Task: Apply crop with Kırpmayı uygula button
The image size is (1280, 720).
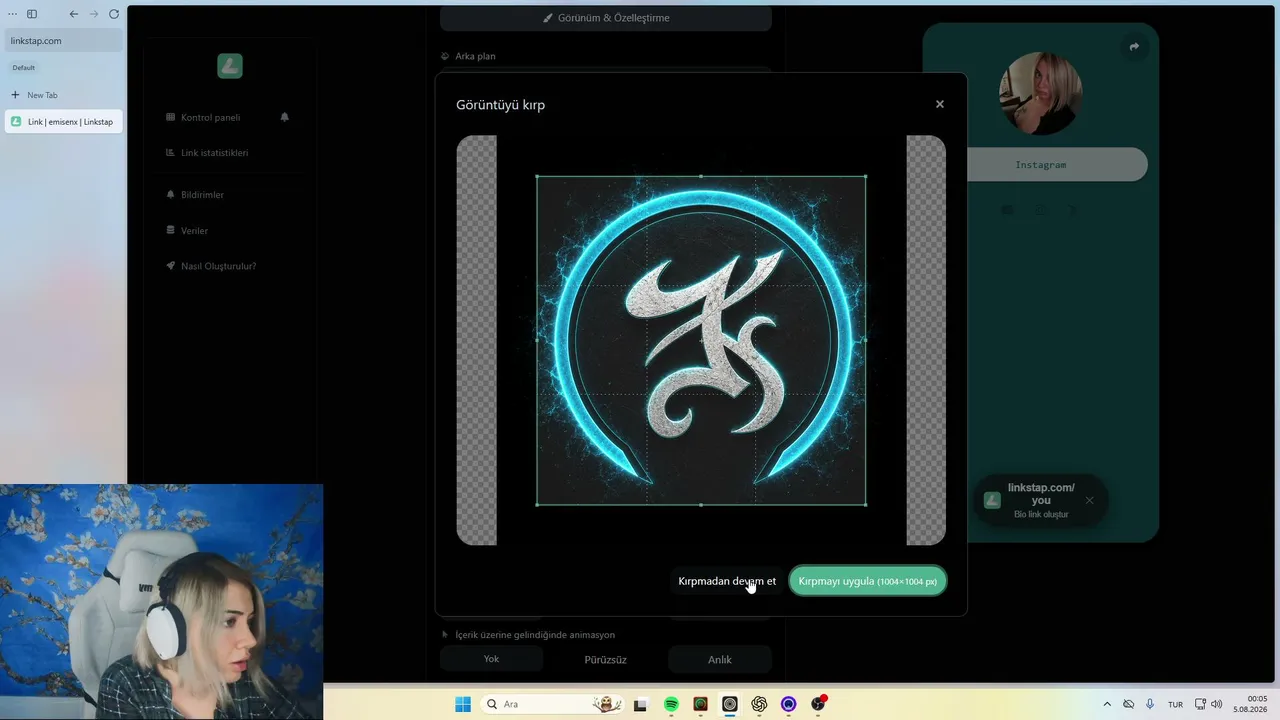Action: (867, 581)
